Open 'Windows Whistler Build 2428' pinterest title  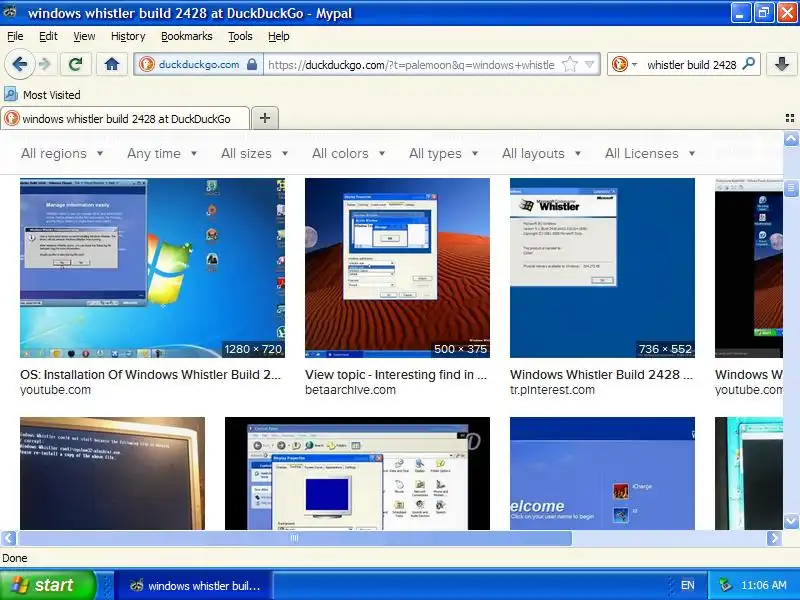coord(602,374)
